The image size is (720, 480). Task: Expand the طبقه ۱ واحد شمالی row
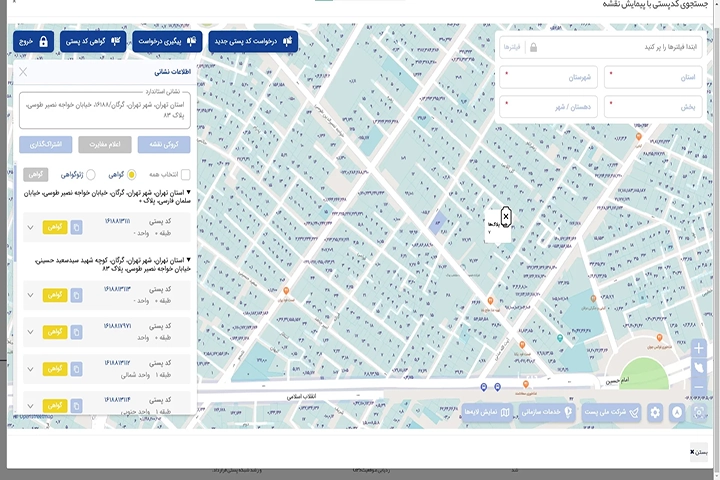[30, 369]
